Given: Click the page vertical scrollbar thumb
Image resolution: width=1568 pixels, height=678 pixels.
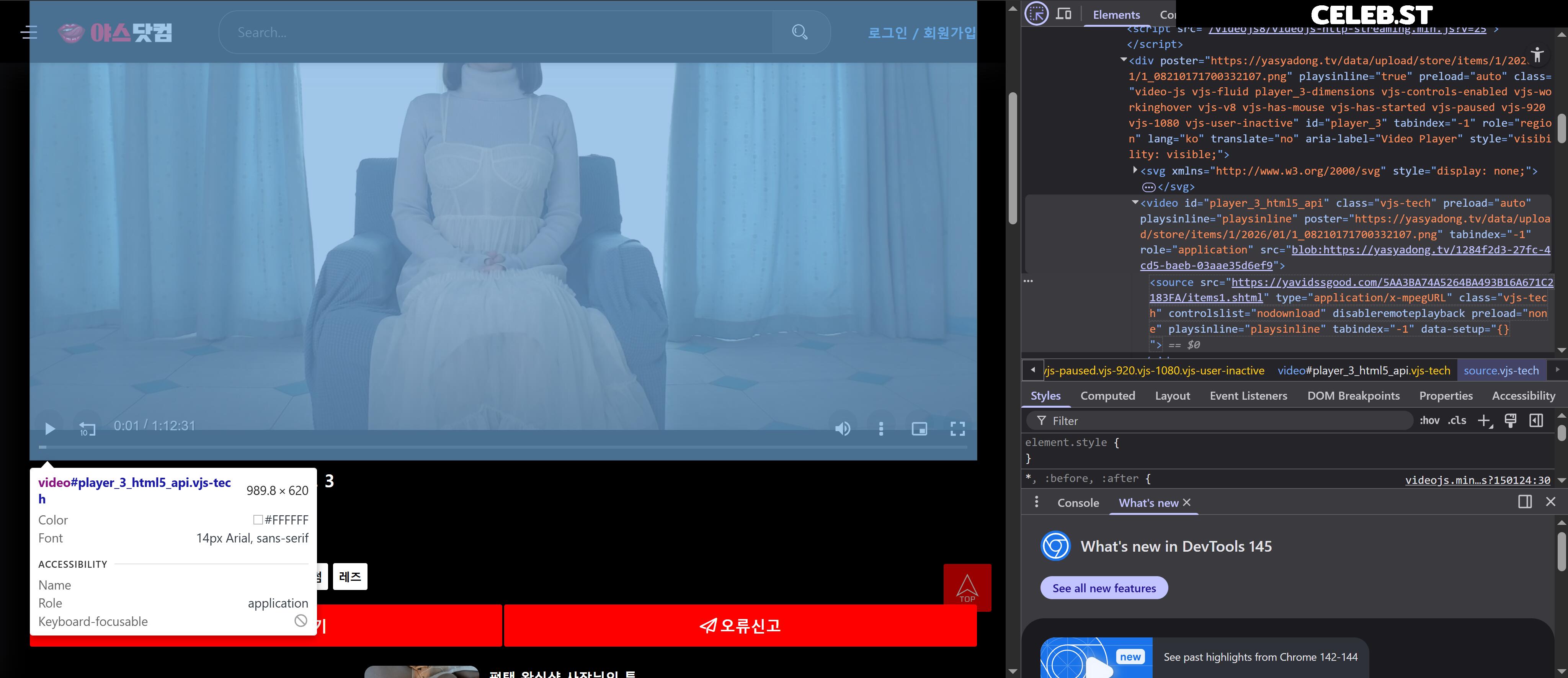Looking at the screenshot, I should [1013, 158].
